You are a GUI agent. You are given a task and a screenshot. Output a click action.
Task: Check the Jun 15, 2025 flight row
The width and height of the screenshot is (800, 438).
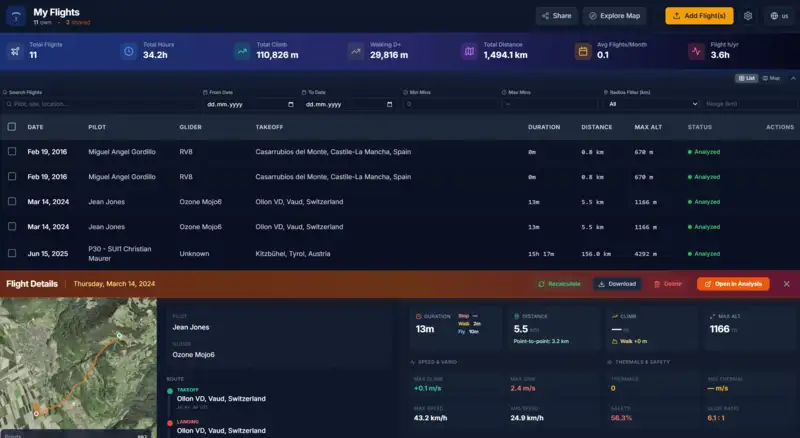pos(12,253)
